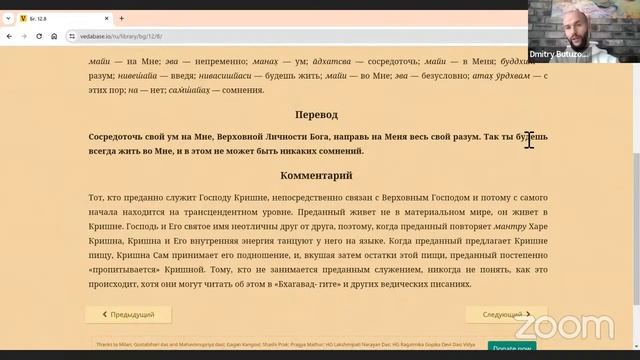Click the word нивасишйаси in the synonyms
The width and height of the screenshot is (640, 360).
(x=225, y=76)
